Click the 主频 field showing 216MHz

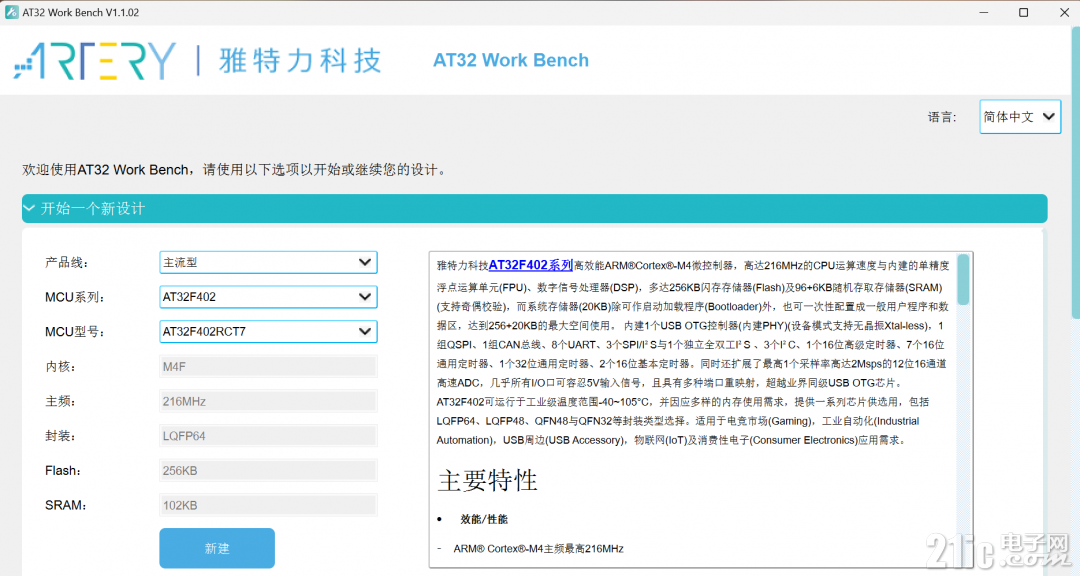coord(268,401)
